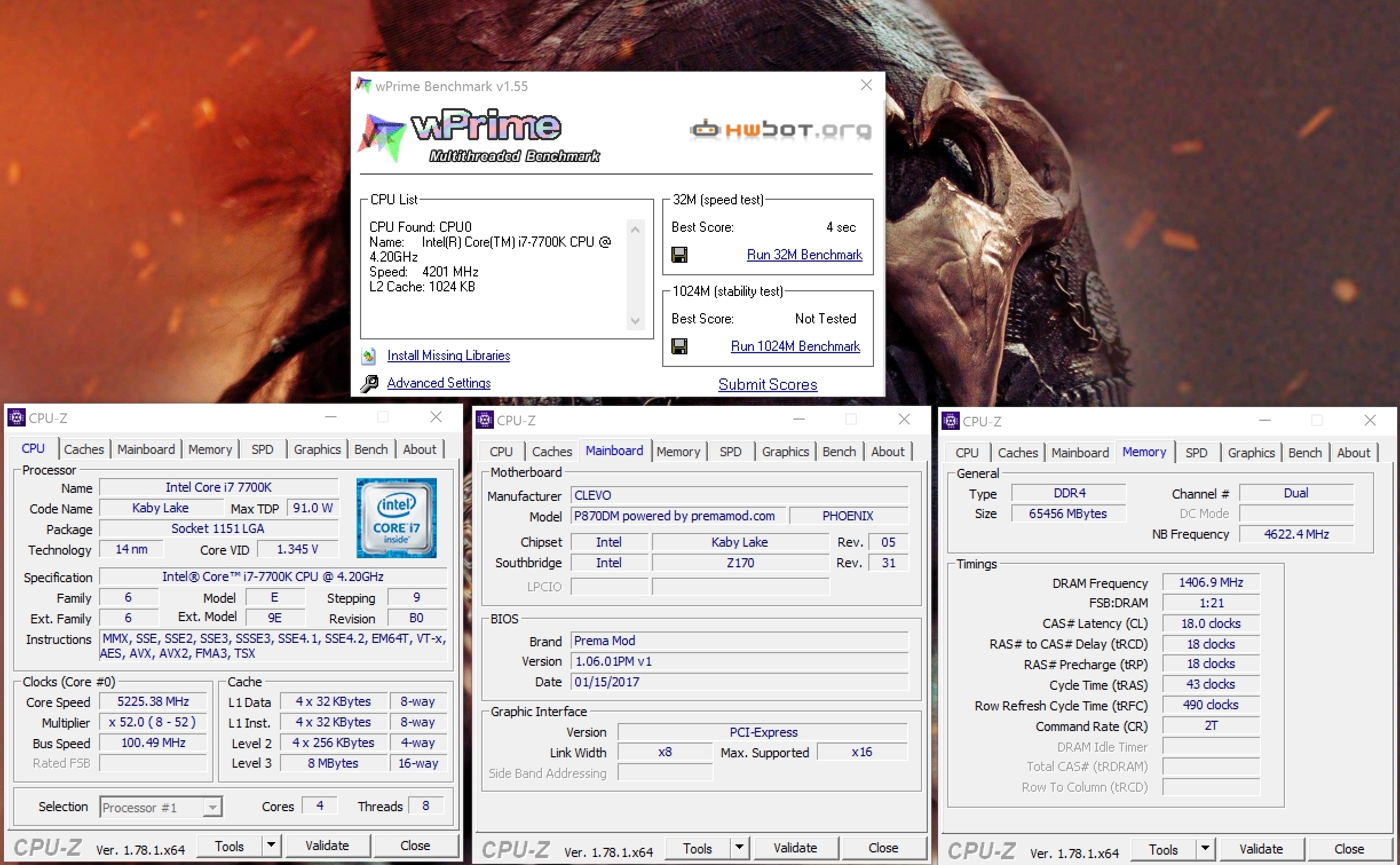
Task: Open the Processor #1 selection dropdown
Action: [212, 807]
